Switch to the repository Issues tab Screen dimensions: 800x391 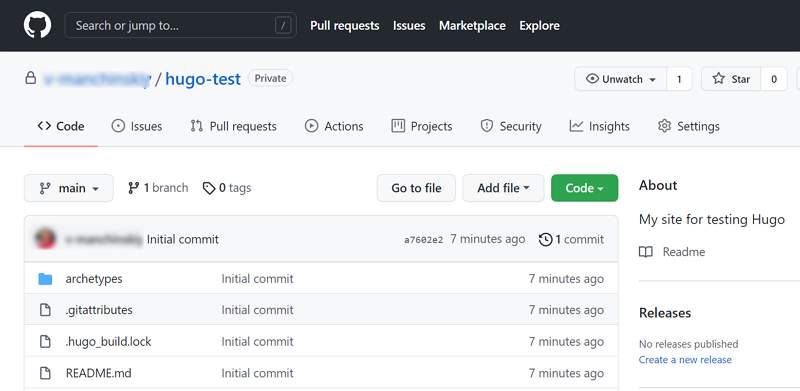[137, 126]
